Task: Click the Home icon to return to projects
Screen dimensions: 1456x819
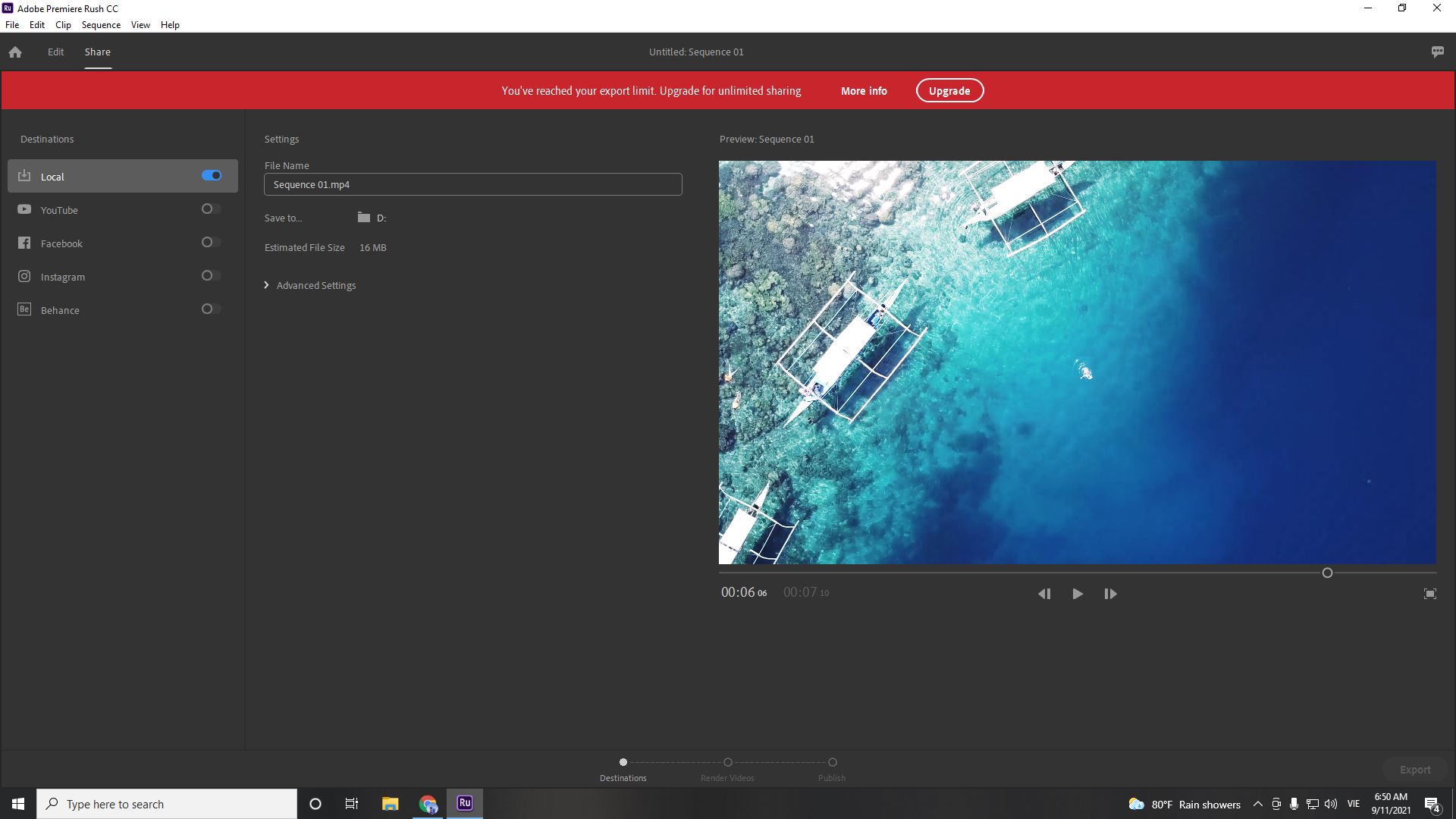Action: [x=15, y=52]
